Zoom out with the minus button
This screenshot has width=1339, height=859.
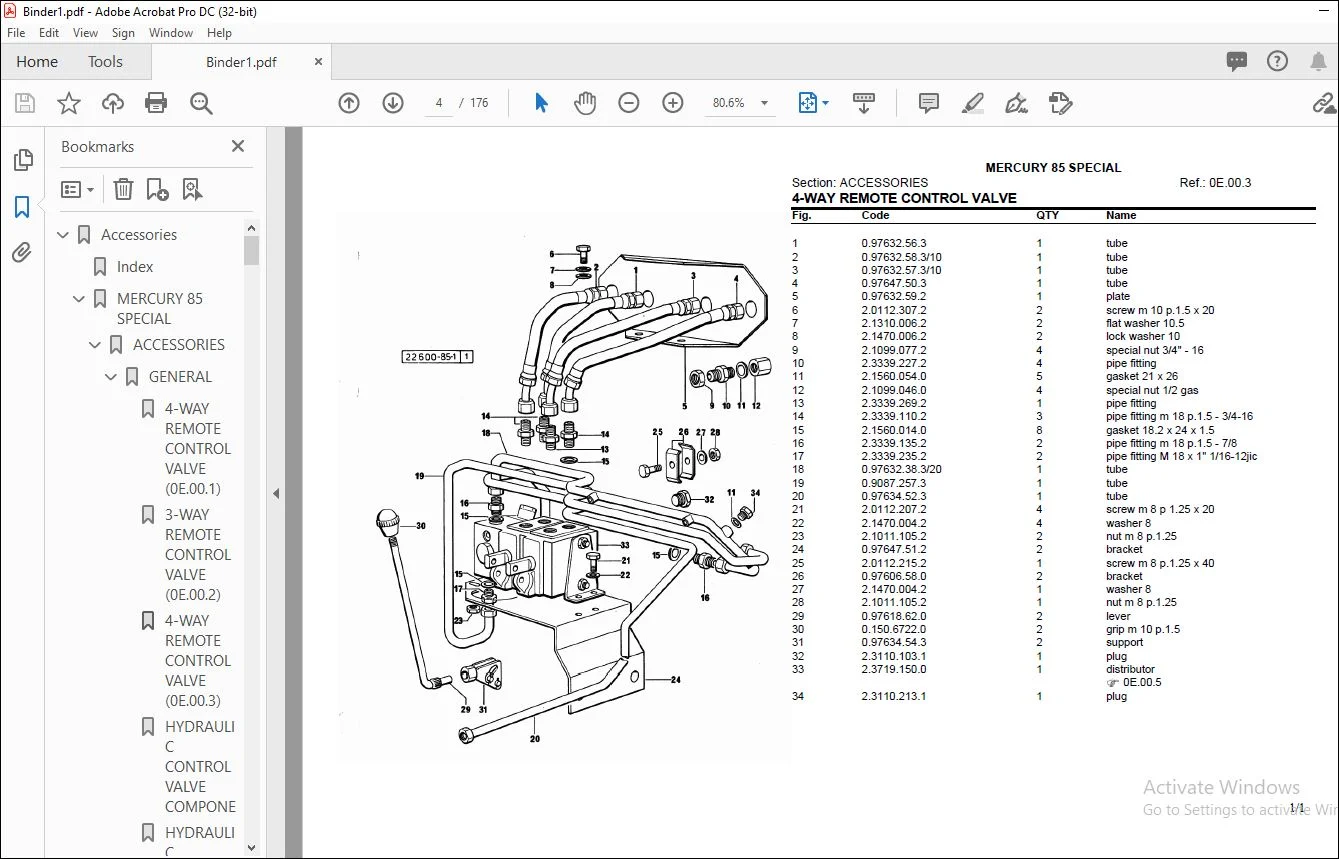point(629,103)
